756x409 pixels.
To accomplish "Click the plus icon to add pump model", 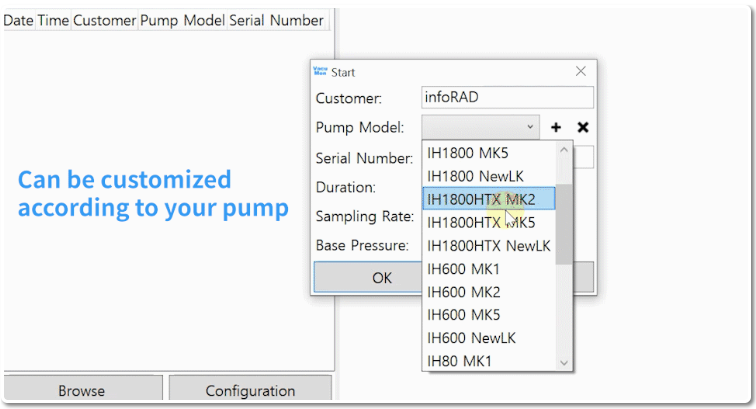I will click(x=556, y=127).
